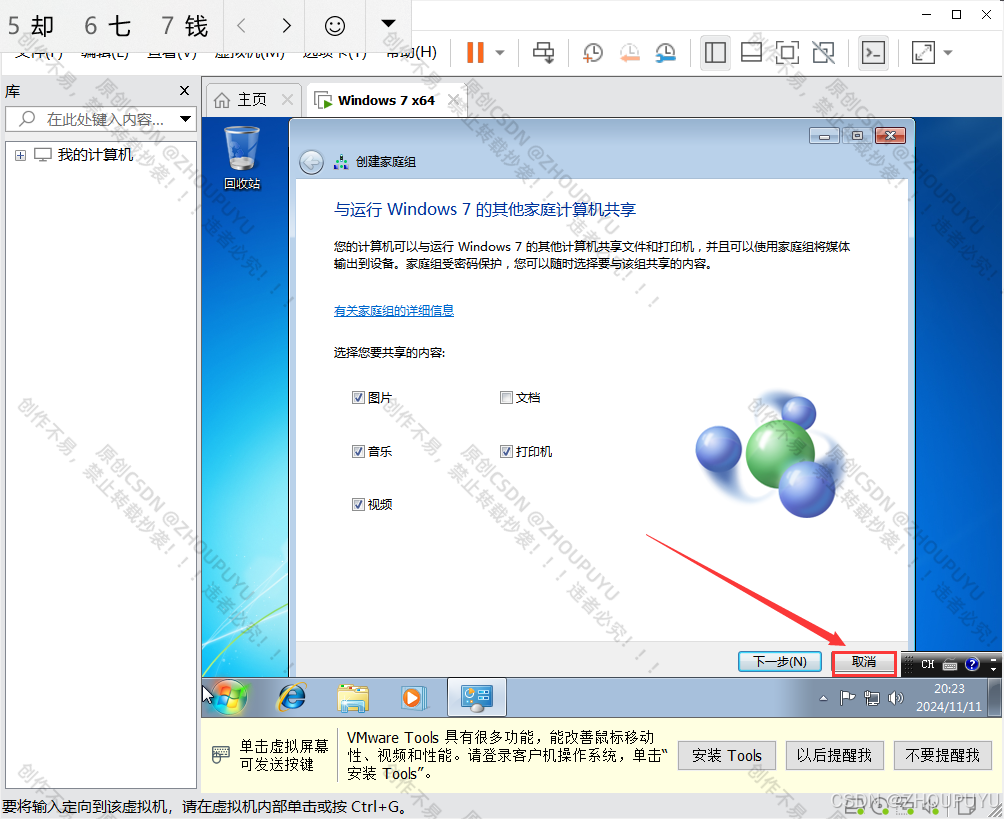Check the 文档 sharing checkbox
The height and width of the screenshot is (819, 1004).
506,398
